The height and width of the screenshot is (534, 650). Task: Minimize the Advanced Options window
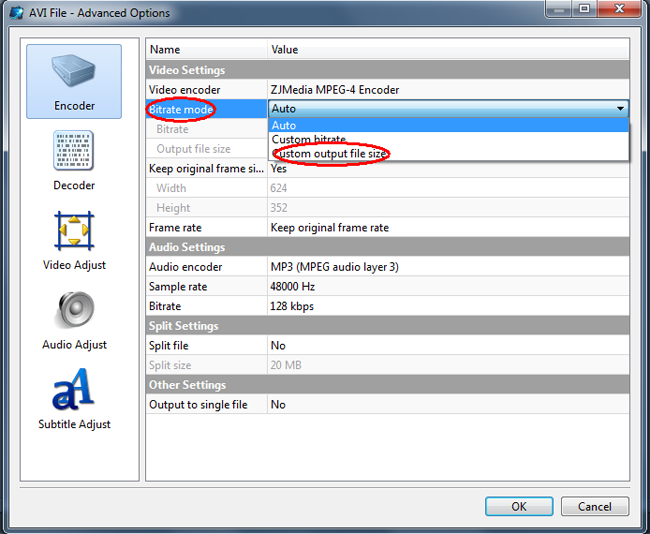point(559,9)
